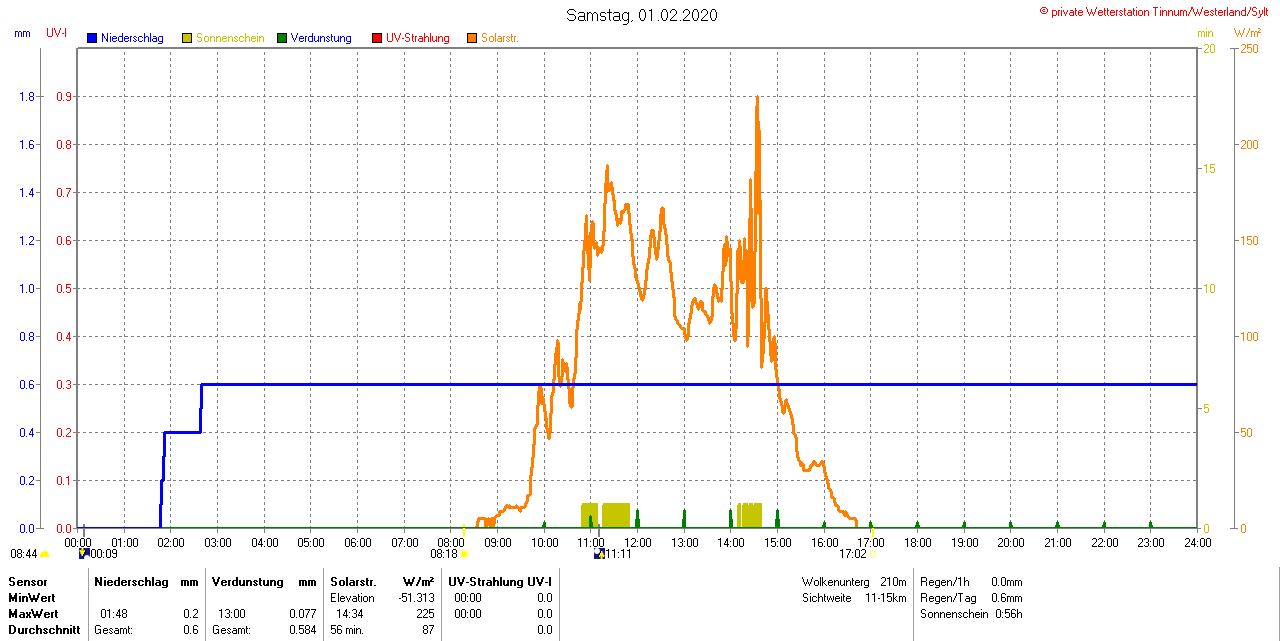Click the sunrise icon beside 08:18
The image size is (1280, 641).
tap(464, 554)
